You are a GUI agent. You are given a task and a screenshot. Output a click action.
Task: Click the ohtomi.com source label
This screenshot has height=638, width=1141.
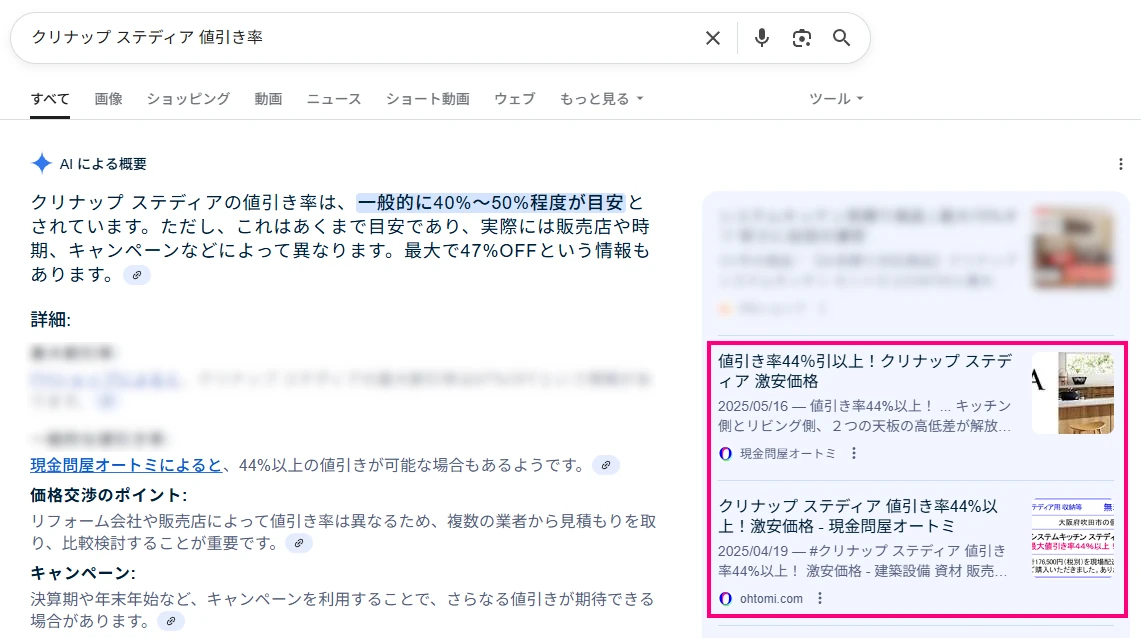[x=771, y=599]
